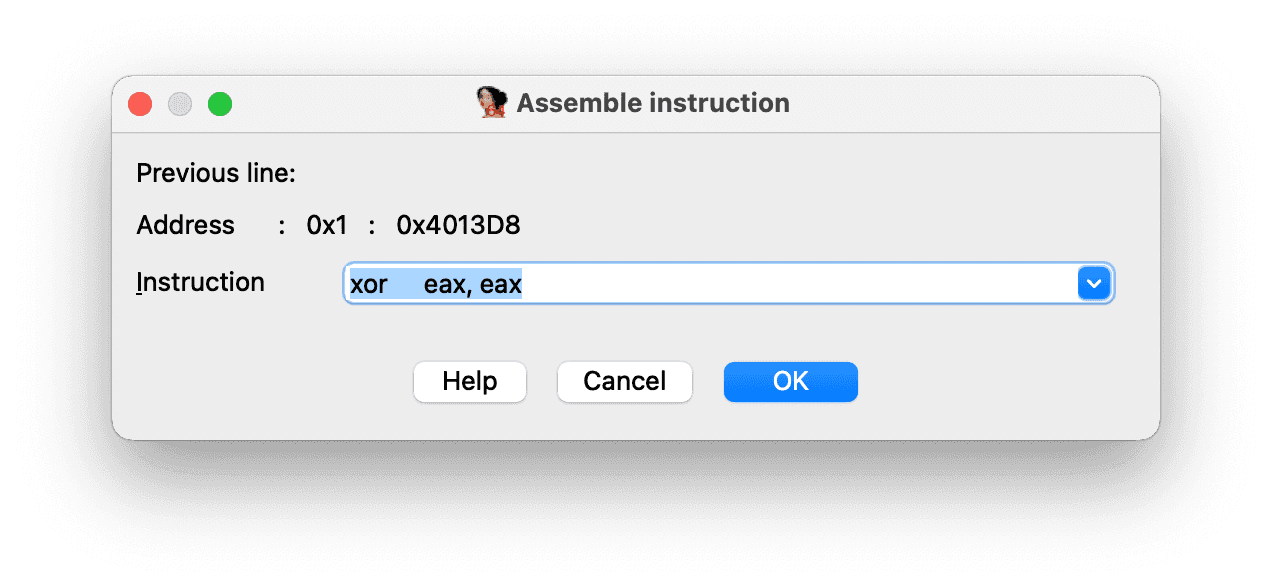Click empty title bar area right of title
This screenshot has height=588, width=1272.
[x=970, y=103]
